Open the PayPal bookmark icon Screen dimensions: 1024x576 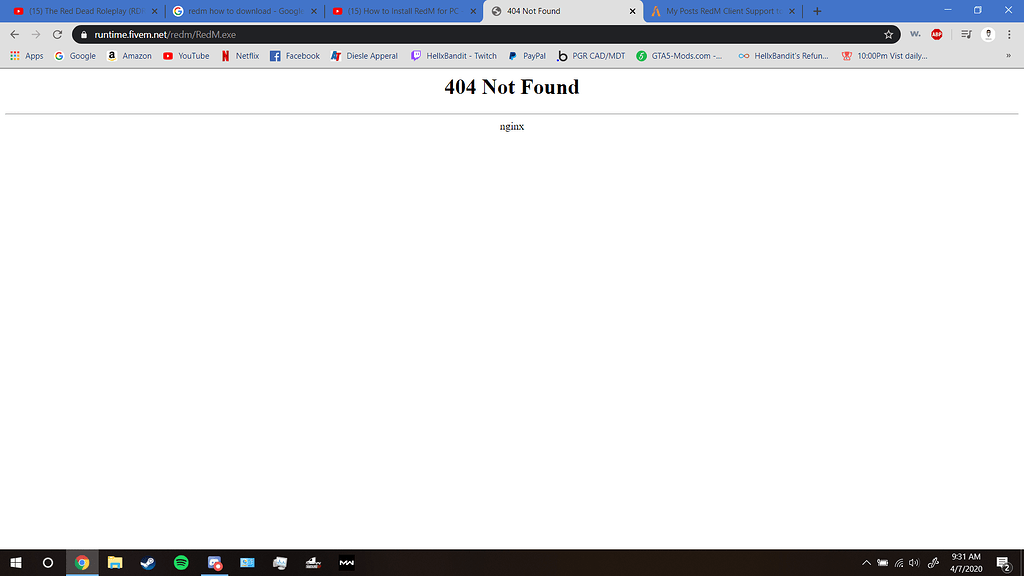pos(527,55)
